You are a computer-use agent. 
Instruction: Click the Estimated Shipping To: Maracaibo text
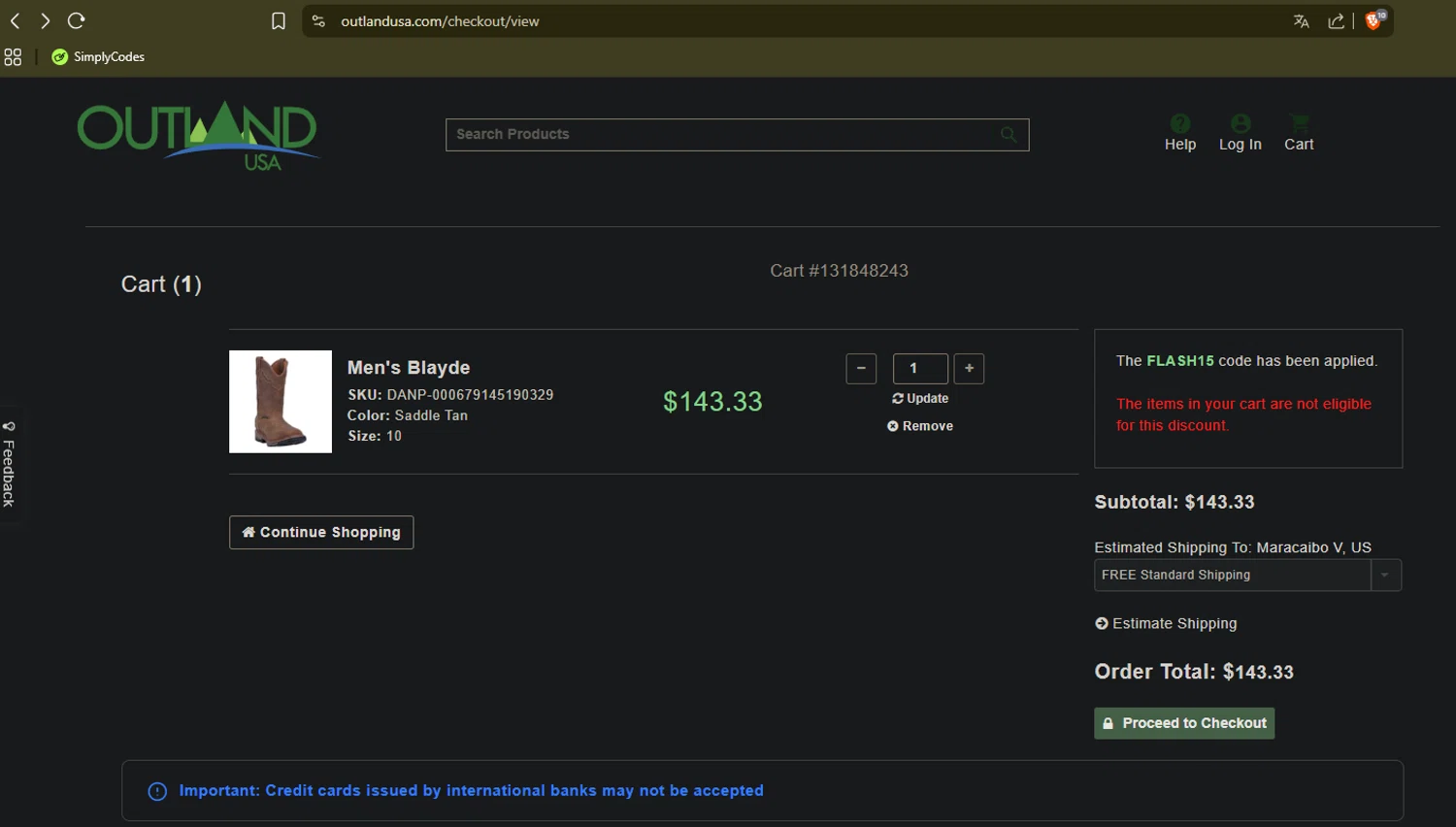1233,547
